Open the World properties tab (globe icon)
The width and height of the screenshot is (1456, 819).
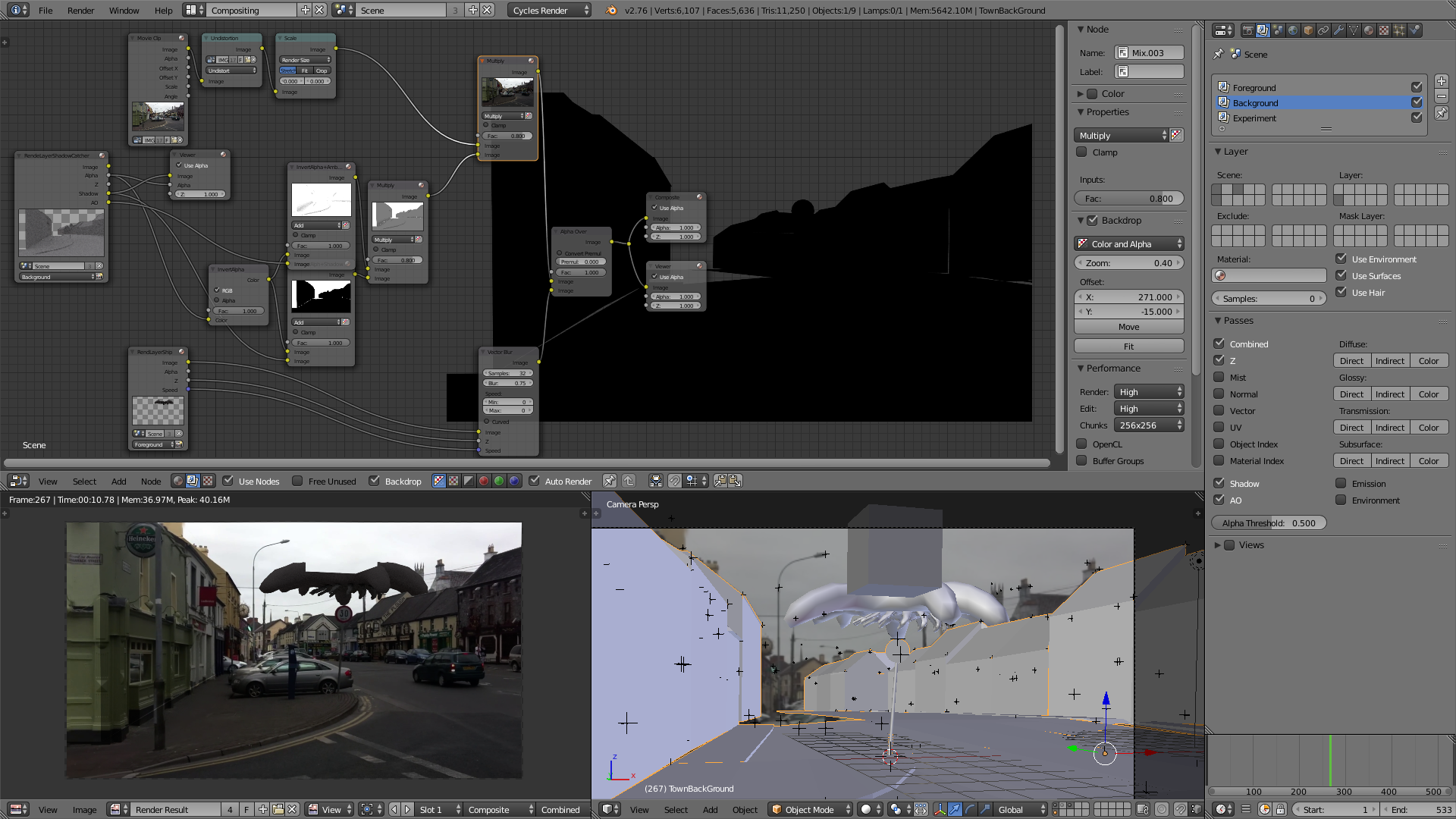pyautogui.click(x=1293, y=30)
